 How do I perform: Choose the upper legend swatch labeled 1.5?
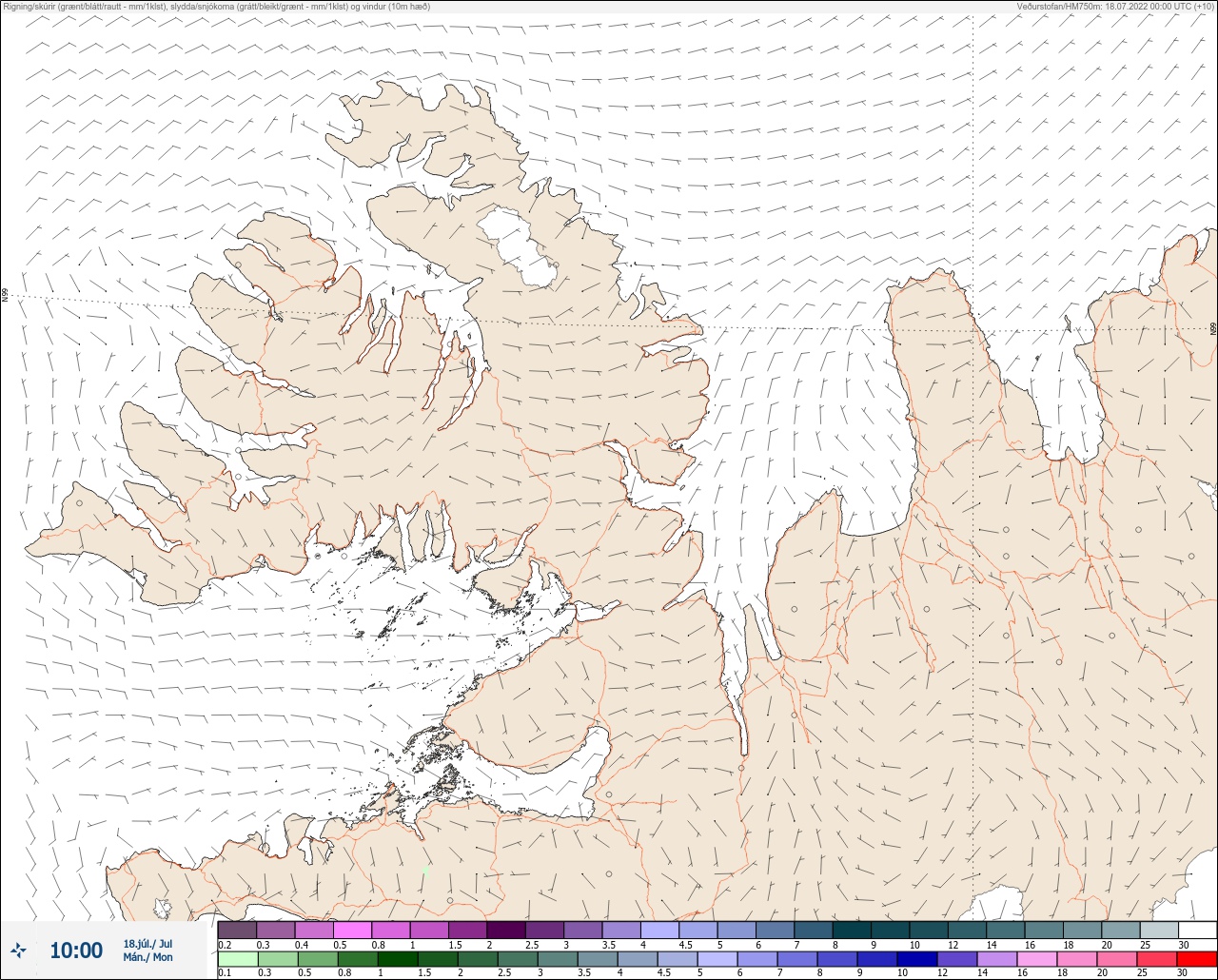(467, 930)
